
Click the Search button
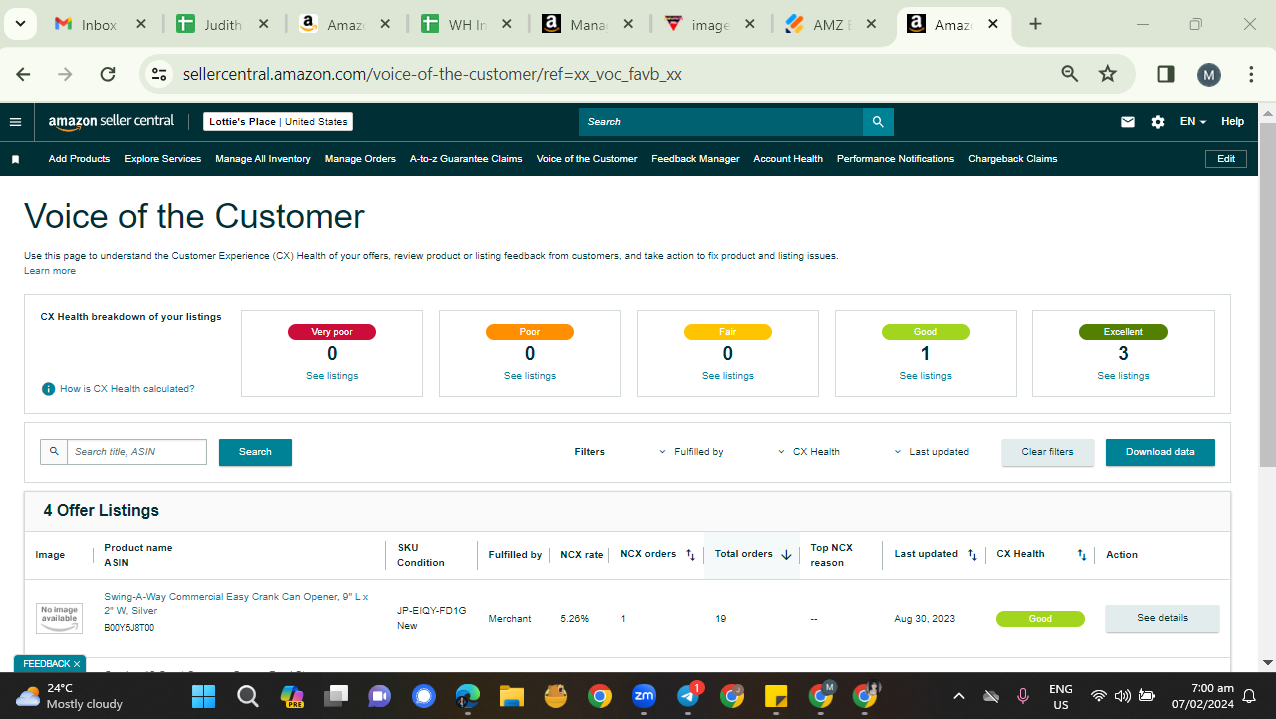pos(255,452)
